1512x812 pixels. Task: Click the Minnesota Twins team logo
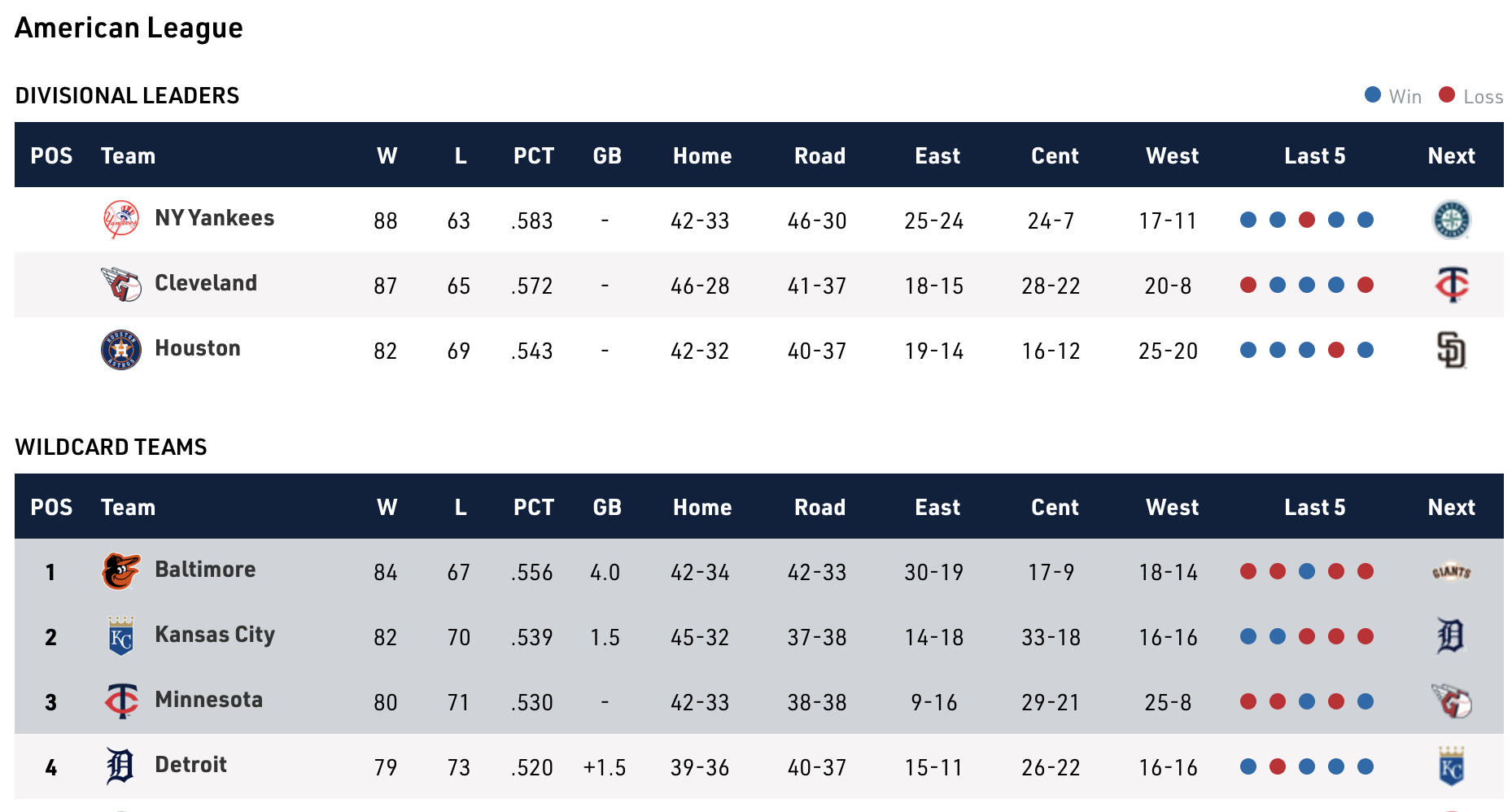121,701
